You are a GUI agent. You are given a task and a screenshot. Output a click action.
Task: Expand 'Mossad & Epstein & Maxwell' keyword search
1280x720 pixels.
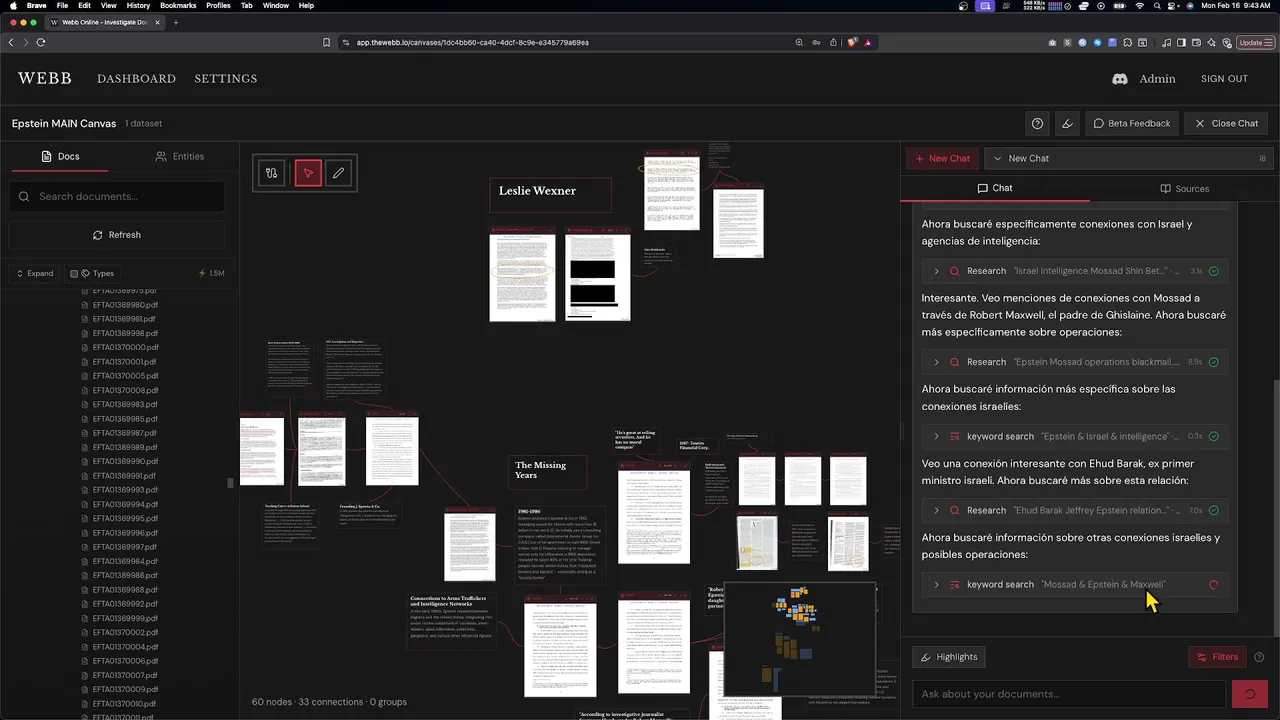(x=1075, y=584)
